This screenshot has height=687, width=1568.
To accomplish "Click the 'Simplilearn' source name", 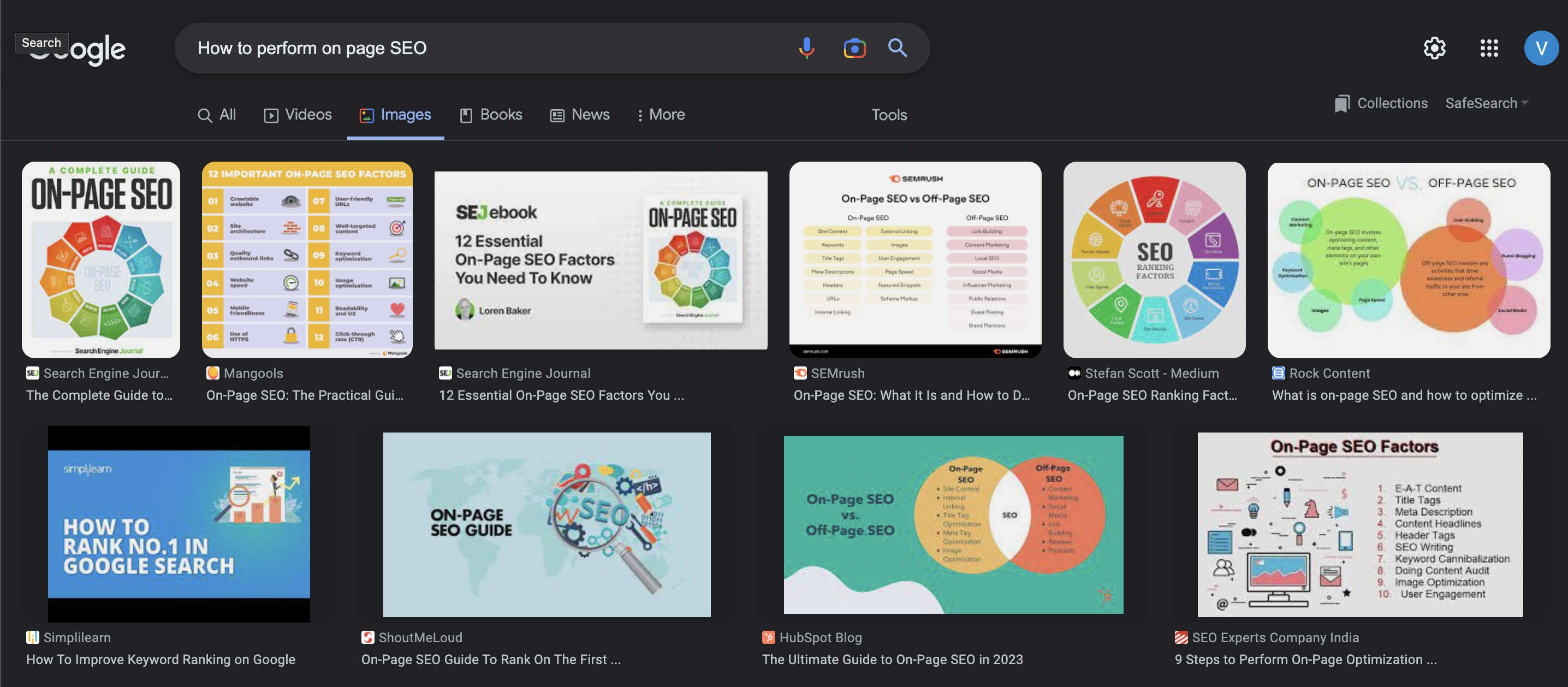I will click(78, 638).
